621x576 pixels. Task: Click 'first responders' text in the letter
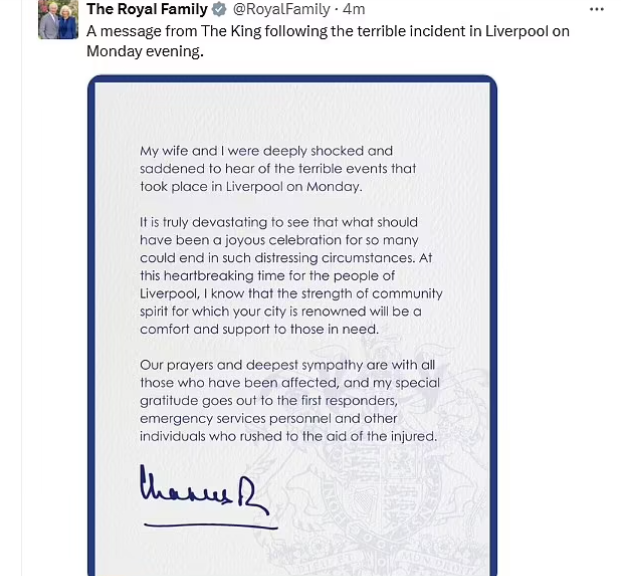click(349, 401)
